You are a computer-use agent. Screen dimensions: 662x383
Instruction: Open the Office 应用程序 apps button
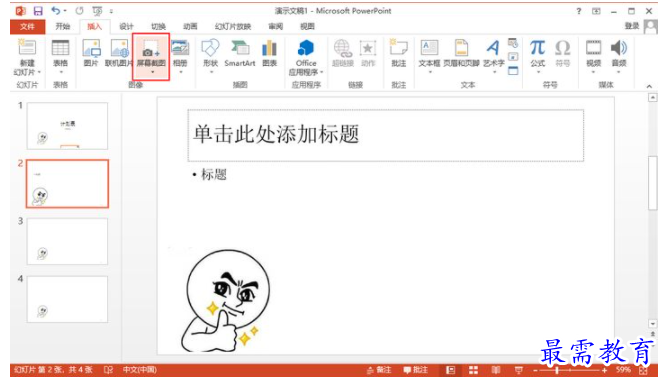tap(306, 58)
